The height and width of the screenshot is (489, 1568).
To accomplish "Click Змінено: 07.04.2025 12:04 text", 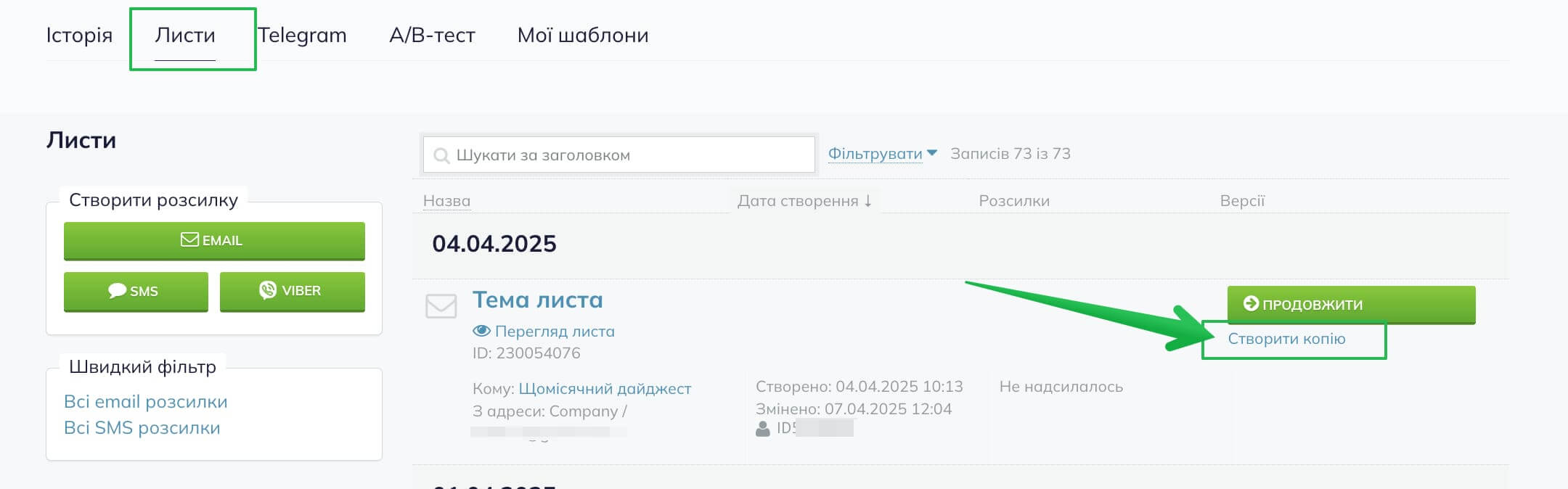I will pyautogui.click(x=853, y=409).
